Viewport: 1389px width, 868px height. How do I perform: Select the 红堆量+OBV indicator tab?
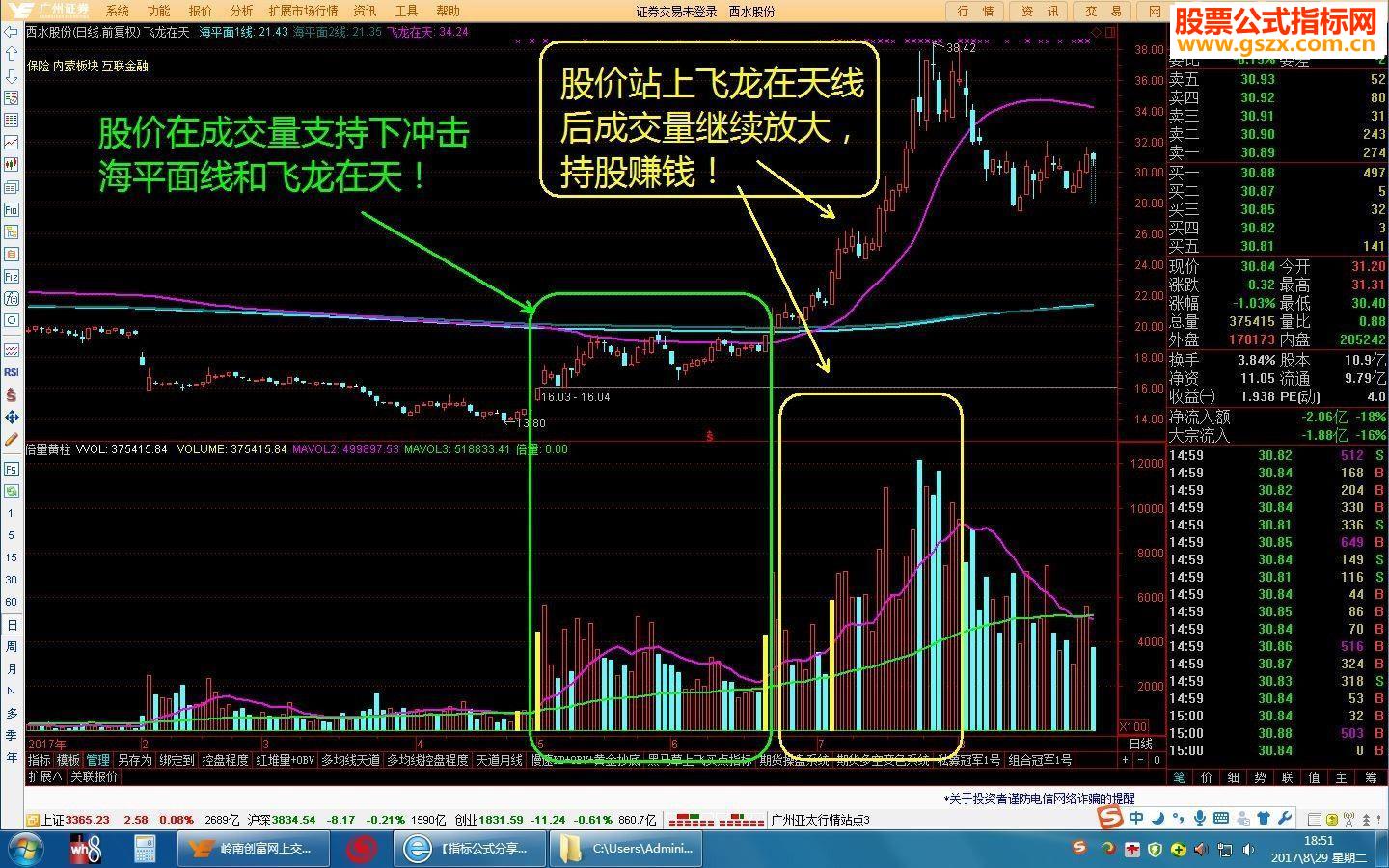pos(286,760)
